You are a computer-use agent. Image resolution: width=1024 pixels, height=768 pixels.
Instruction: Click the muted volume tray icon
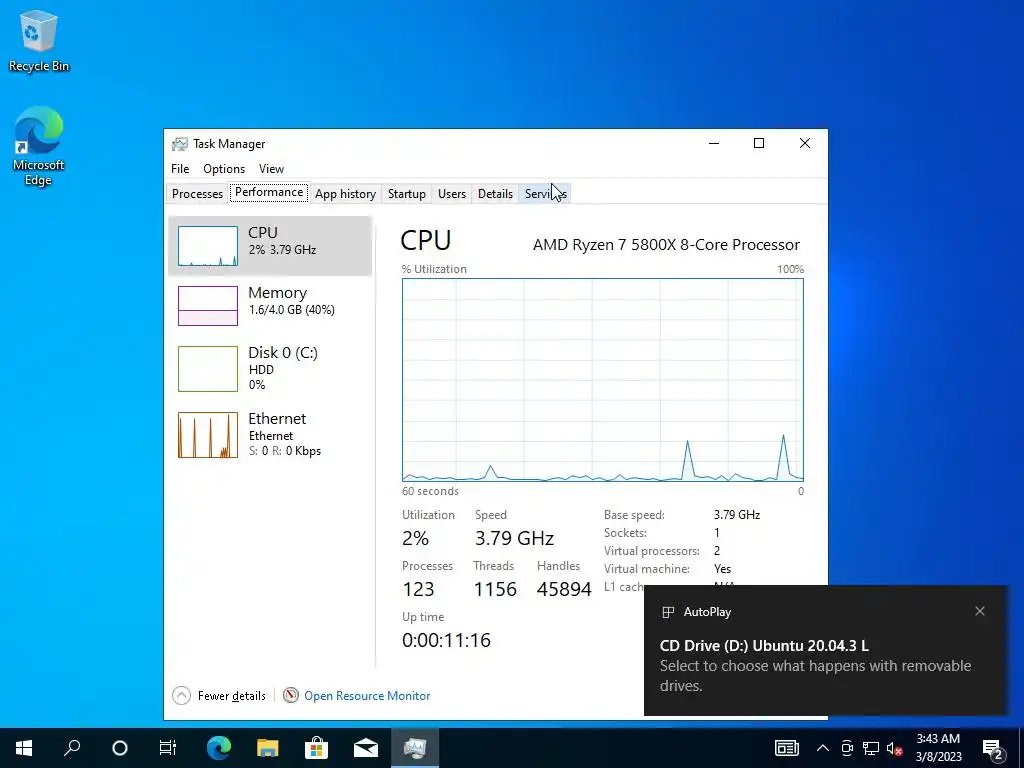(x=895, y=748)
